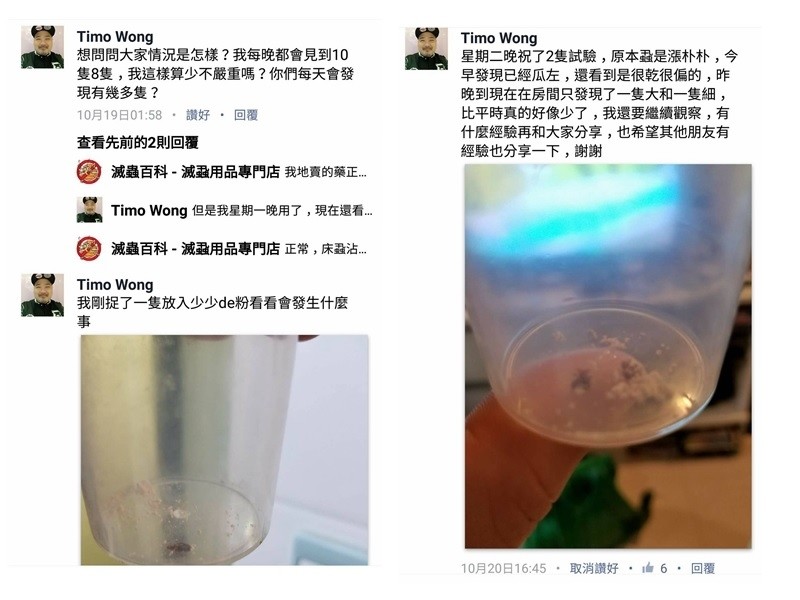Click 滅蟲百科 page avatar on first reply

(x=89, y=171)
